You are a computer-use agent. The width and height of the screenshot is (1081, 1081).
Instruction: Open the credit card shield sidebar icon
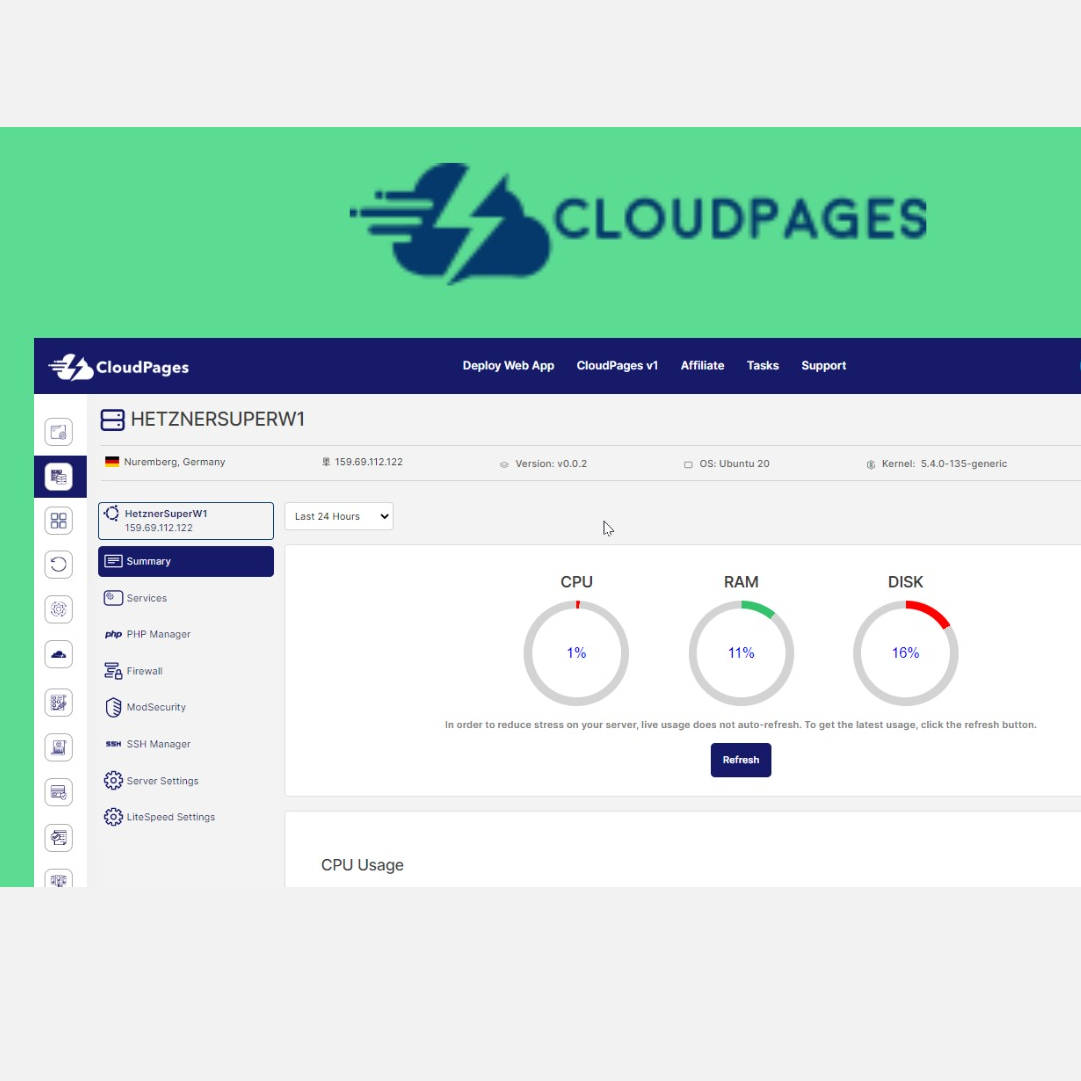(x=59, y=792)
